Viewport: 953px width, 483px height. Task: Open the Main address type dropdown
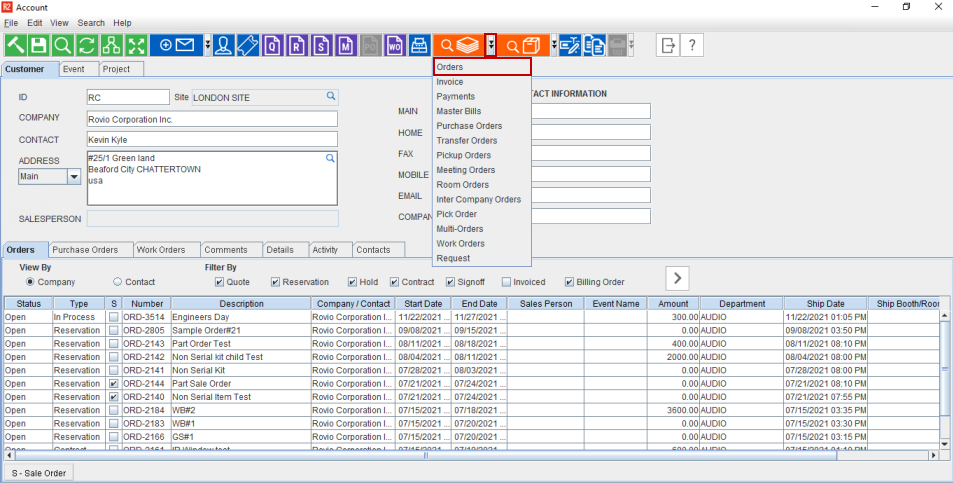tap(74, 177)
